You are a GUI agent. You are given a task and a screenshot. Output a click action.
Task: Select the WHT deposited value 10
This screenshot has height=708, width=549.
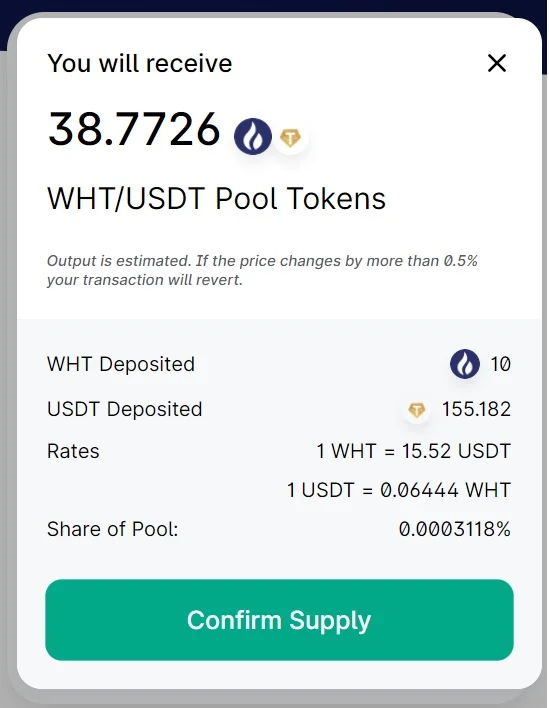501,364
